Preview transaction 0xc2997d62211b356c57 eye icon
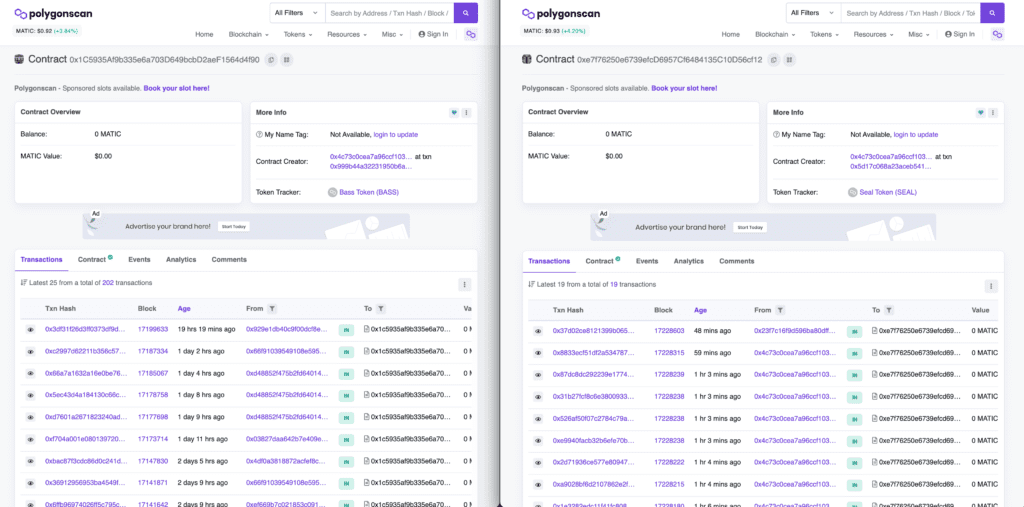Screen dimensions: 1024x507 30,352
